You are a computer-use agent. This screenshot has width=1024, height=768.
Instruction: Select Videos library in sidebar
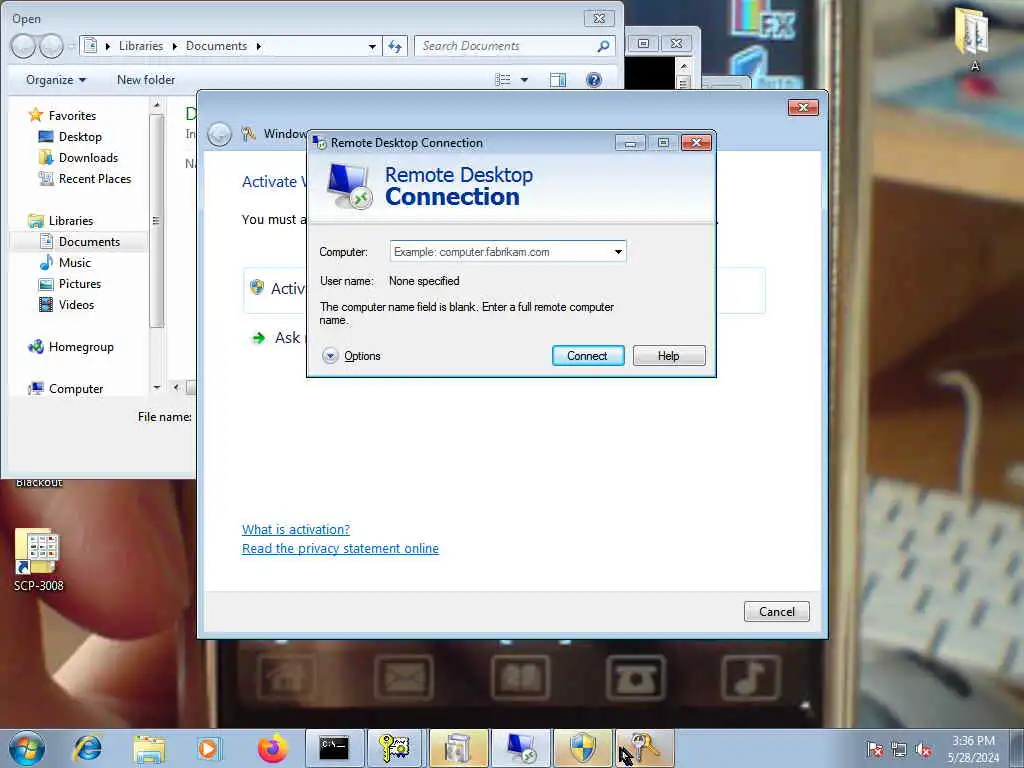pyautogui.click(x=67, y=305)
